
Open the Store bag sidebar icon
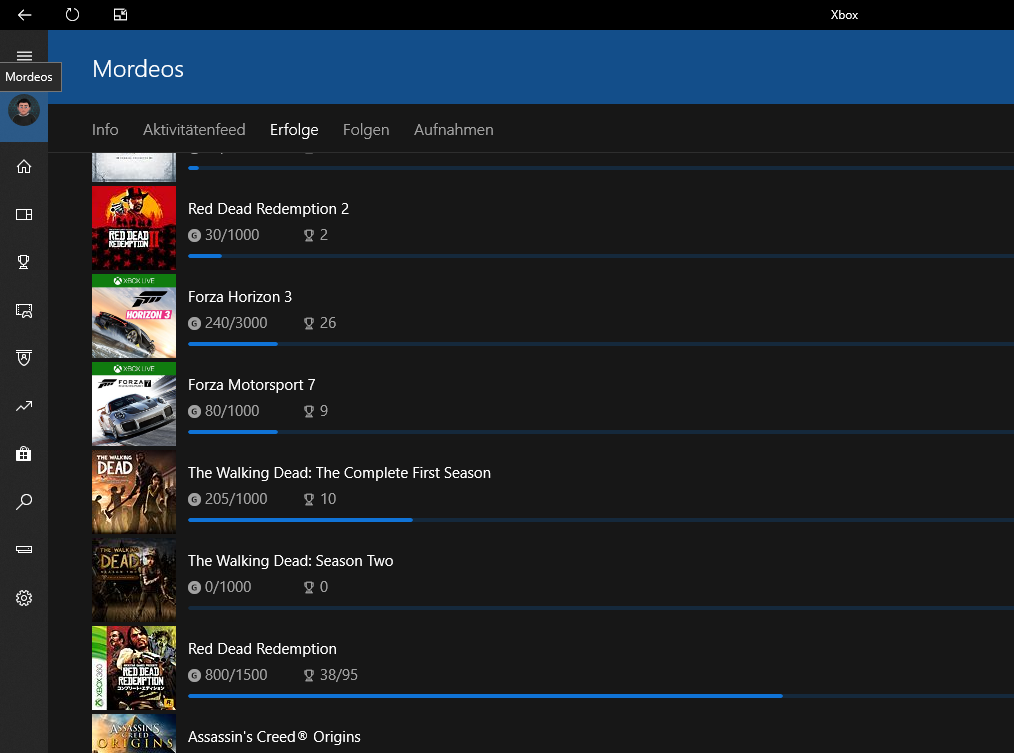tap(24, 453)
